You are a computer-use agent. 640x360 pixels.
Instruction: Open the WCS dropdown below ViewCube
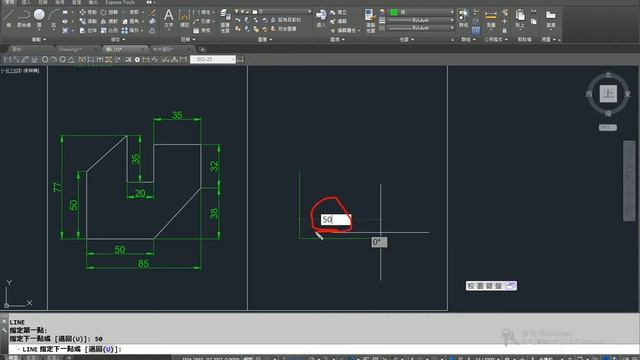pyautogui.click(x=608, y=128)
